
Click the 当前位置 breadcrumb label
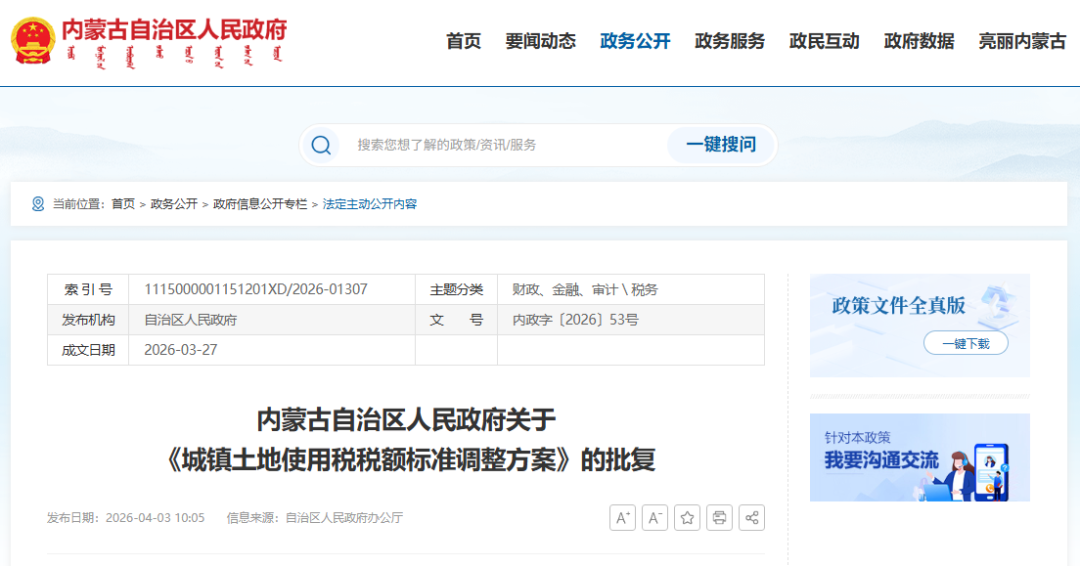[x=78, y=204]
